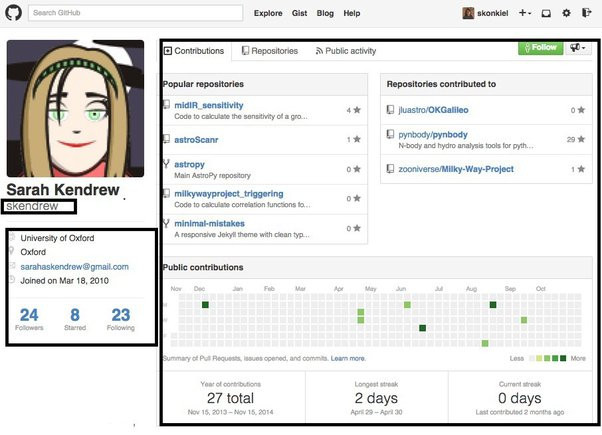This screenshot has width=602, height=435.
Task: Switch to the Repositories tab
Action: point(268,50)
